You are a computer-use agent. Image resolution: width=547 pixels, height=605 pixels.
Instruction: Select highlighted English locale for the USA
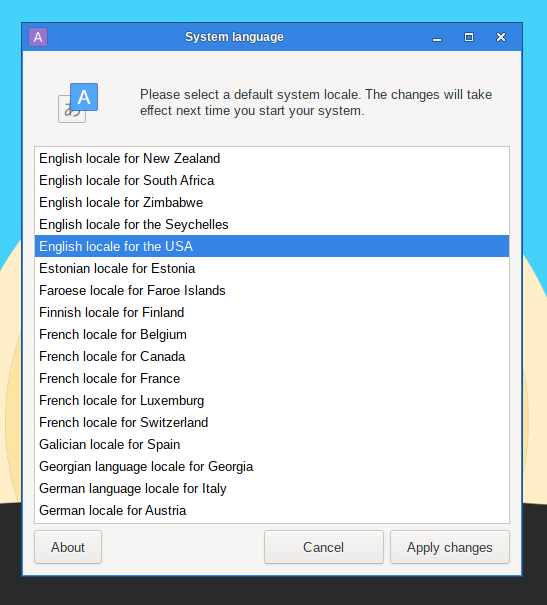pyautogui.click(x=272, y=246)
